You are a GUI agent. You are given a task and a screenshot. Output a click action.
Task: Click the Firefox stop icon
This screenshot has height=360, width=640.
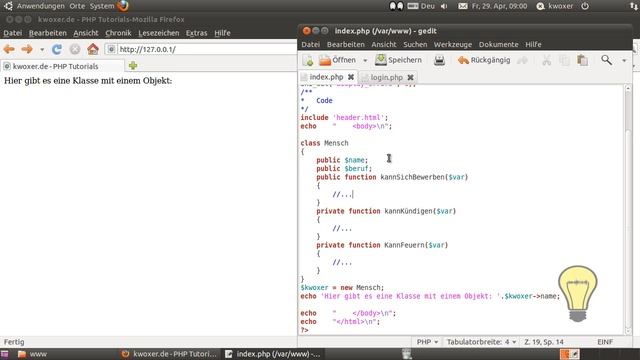point(75,49)
